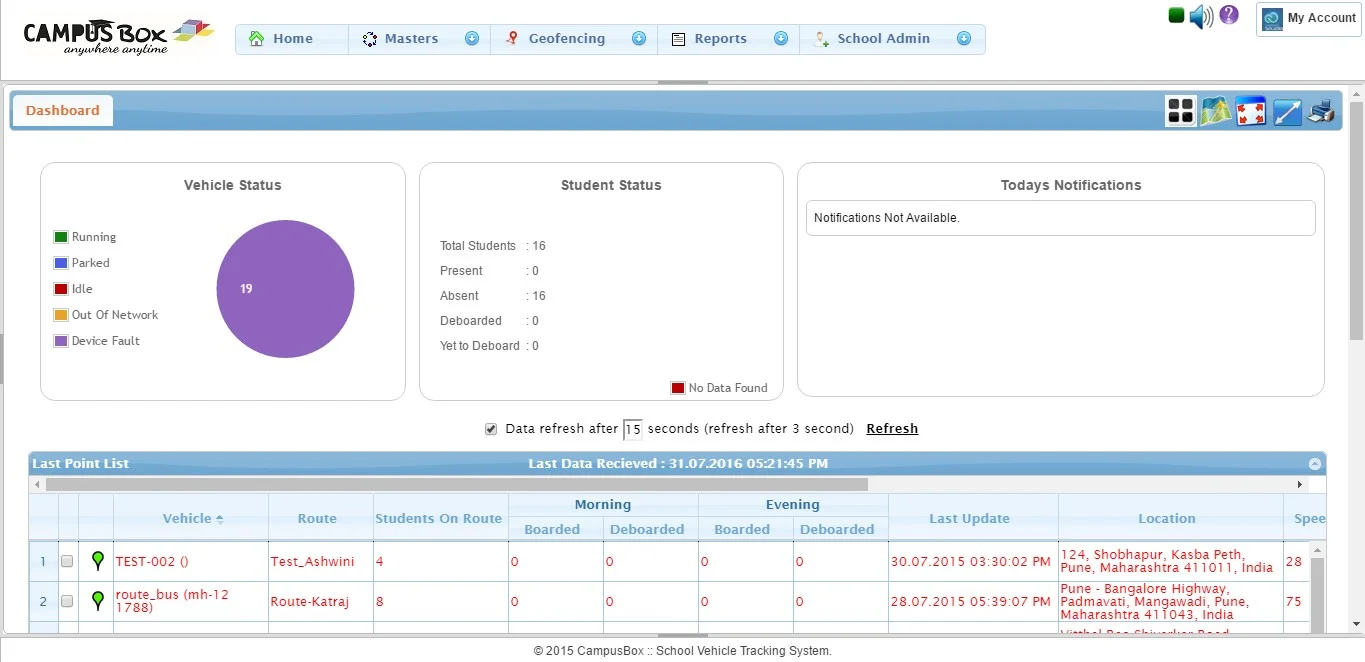Click the Reports document icon
This screenshot has width=1365, height=662.
[x=678, y=39]
